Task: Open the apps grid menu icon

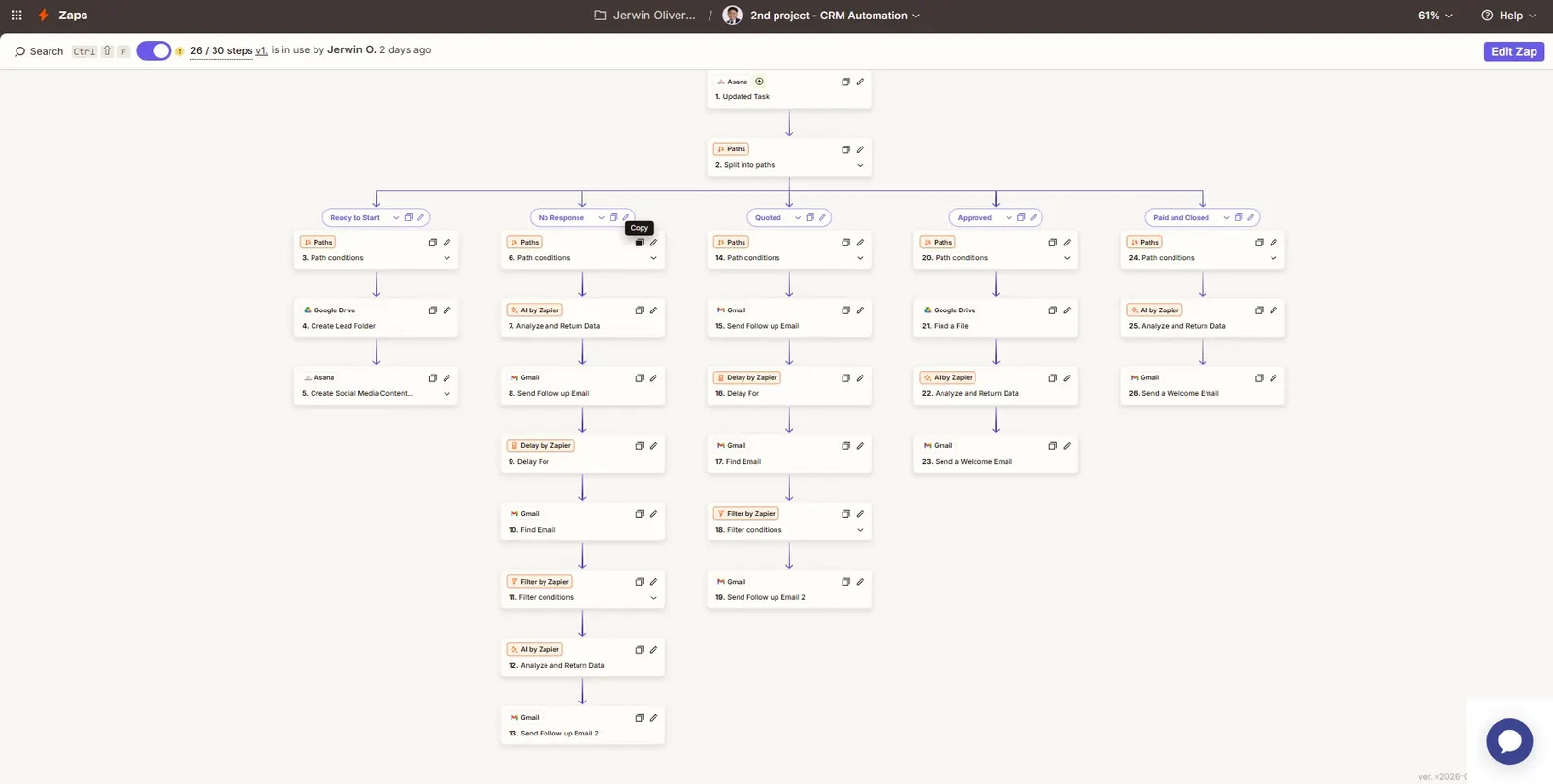Action: [17, 16]
